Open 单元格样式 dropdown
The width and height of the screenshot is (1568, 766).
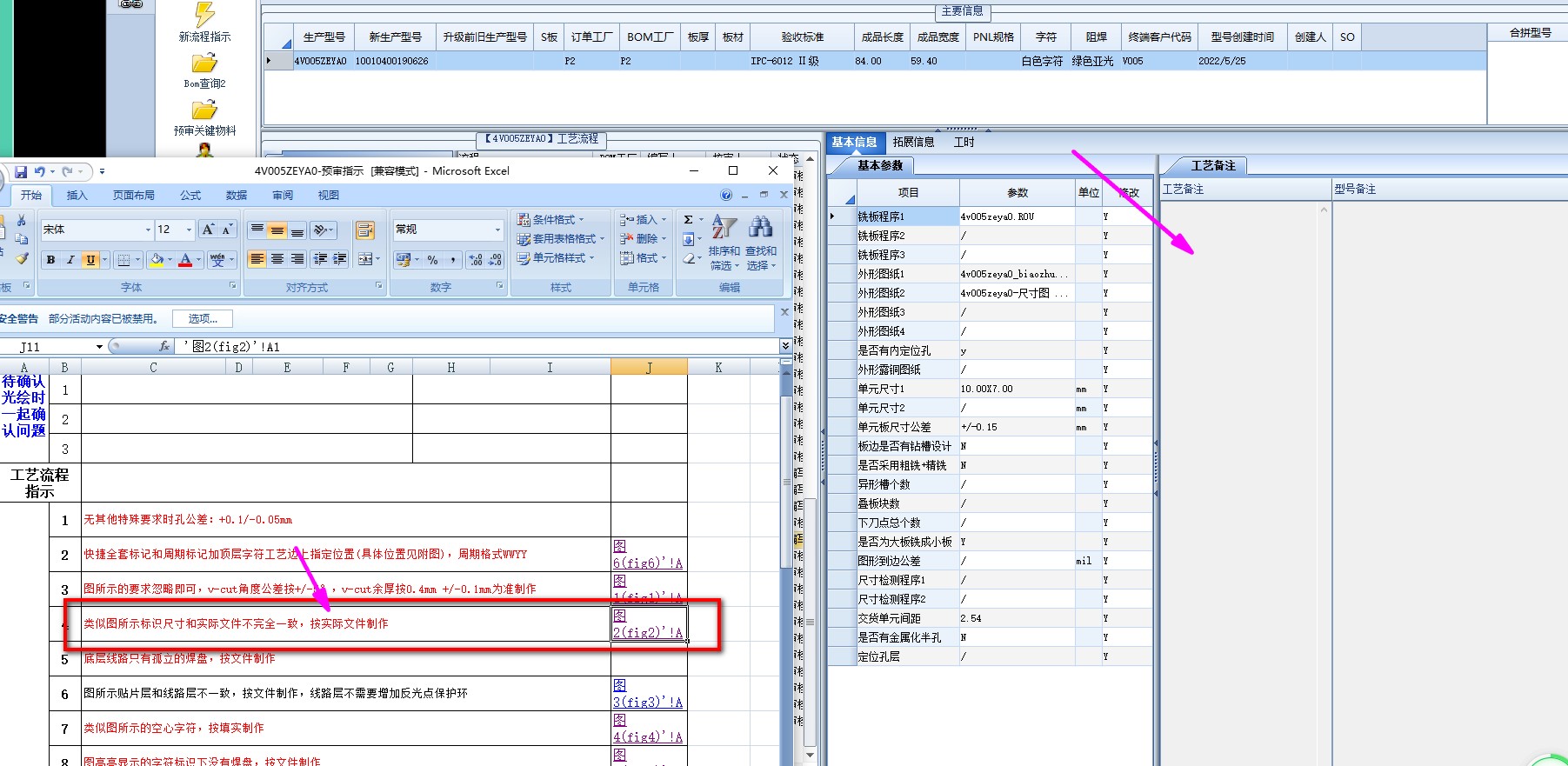tap(555, 257)
